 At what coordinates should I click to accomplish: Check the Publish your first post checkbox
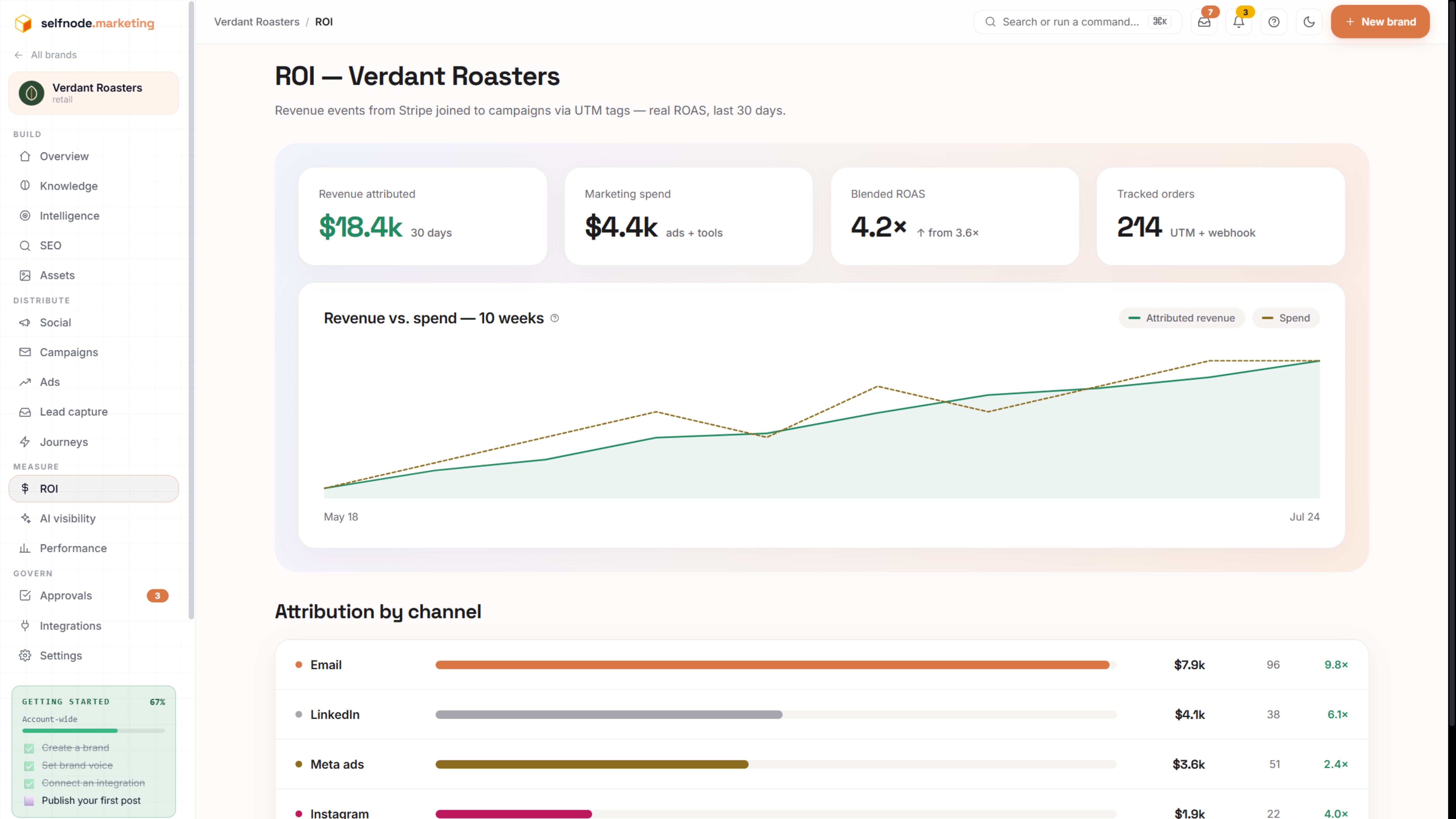(x=29, y=801)
